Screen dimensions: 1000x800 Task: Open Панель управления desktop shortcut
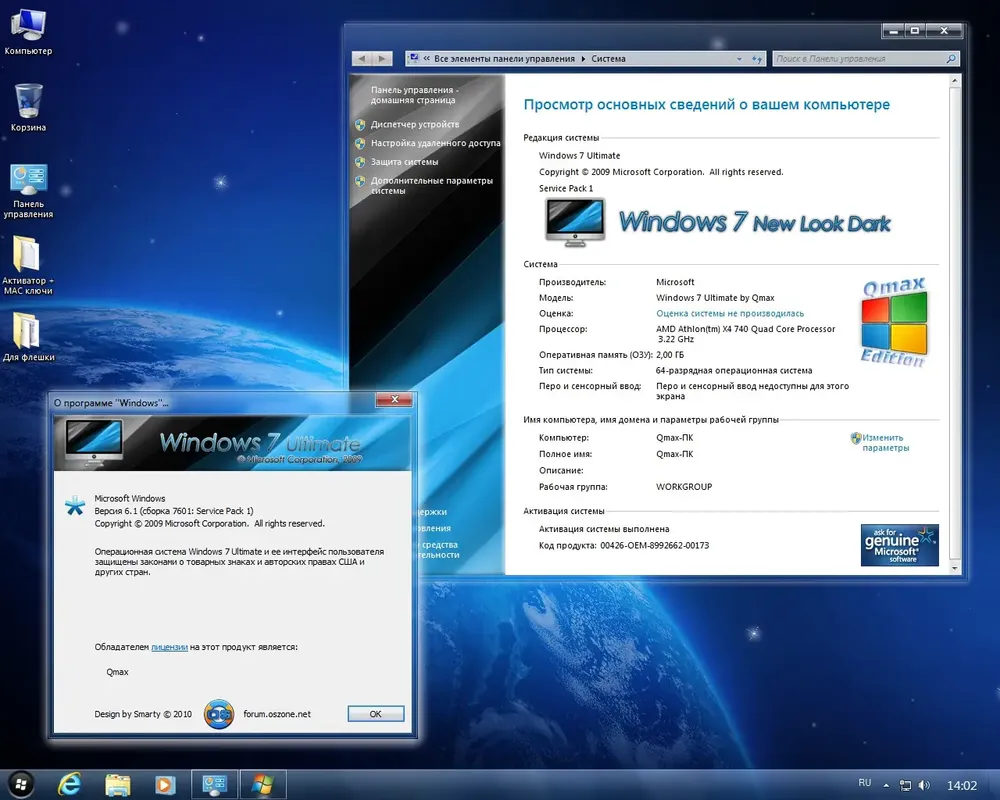tap(28, 191)
